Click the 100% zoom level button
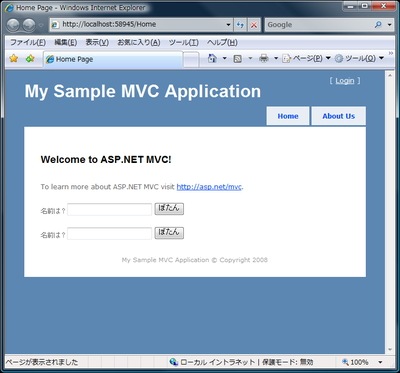 point(355,362)
